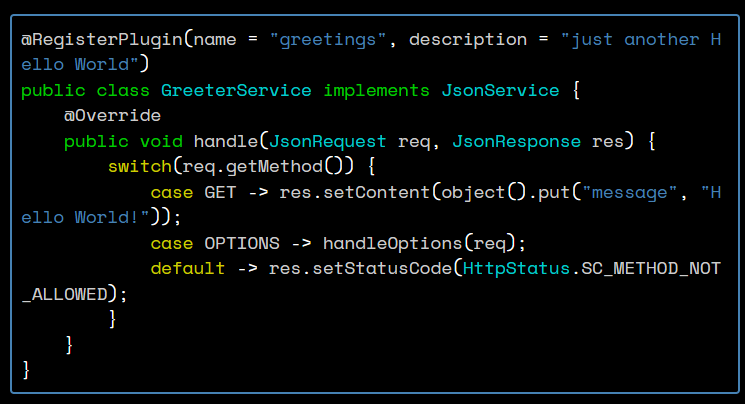Click the JsonService interface name
The width and height of the screenshot is (745, 404).
pos(500,91)
